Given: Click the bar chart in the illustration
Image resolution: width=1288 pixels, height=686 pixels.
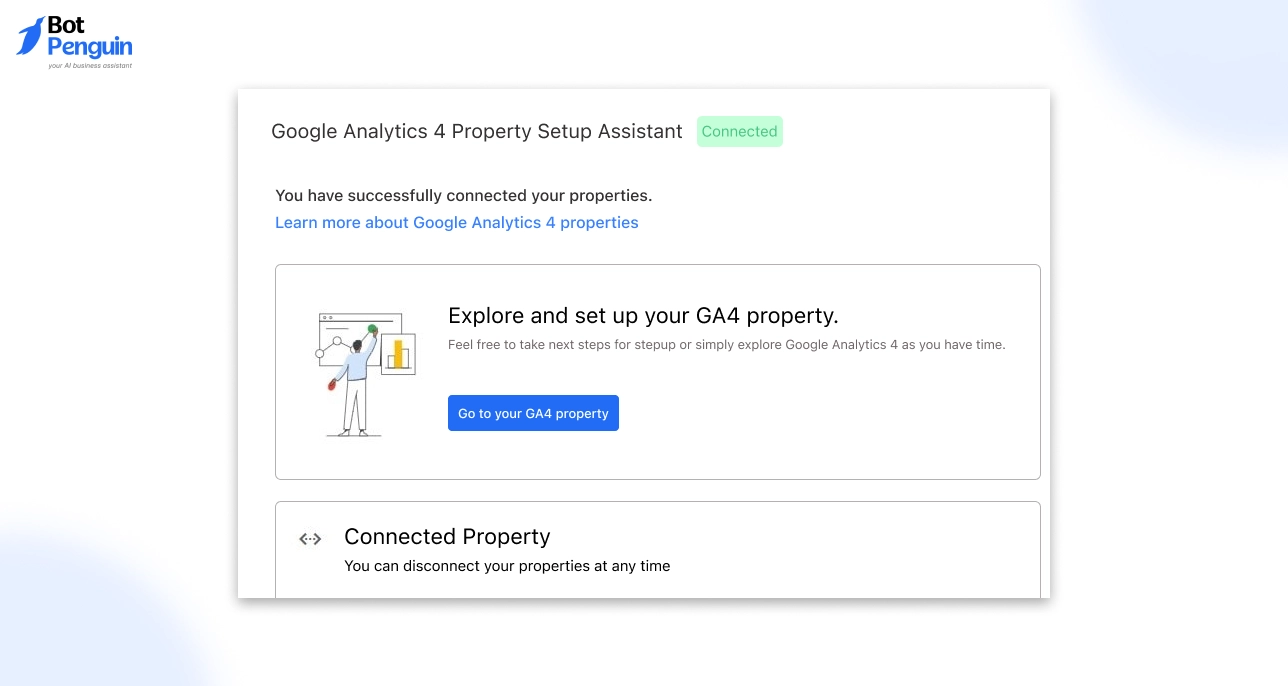Looking at the screenshot, I should 400,353.
